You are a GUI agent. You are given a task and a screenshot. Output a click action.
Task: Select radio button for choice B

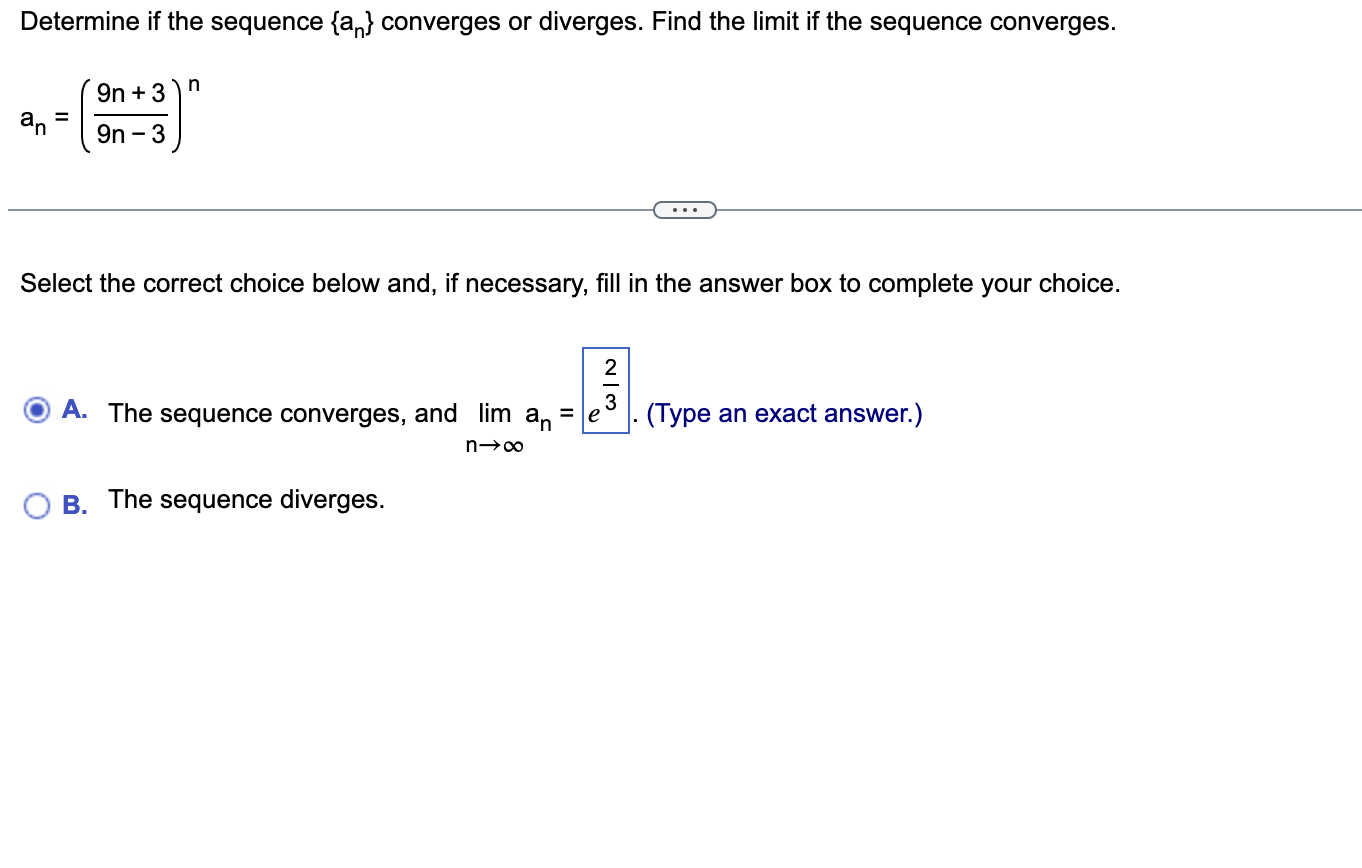pyautogui.click(x=37, y=506)
